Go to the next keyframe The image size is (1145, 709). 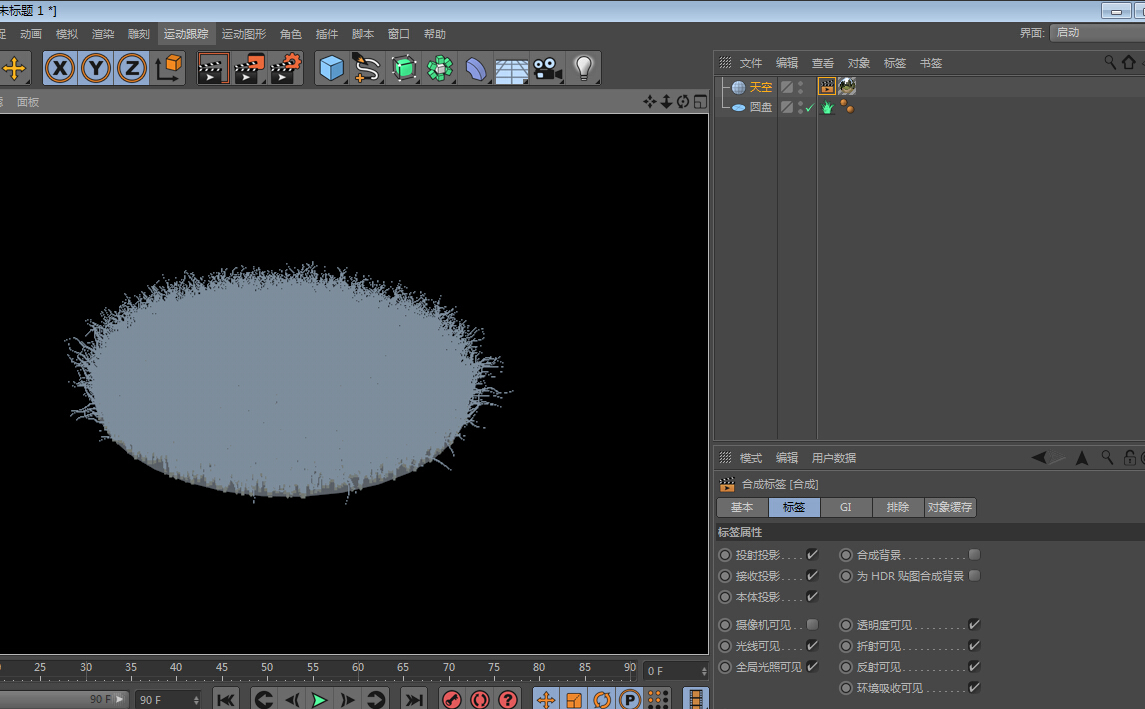tap(375, 700)
